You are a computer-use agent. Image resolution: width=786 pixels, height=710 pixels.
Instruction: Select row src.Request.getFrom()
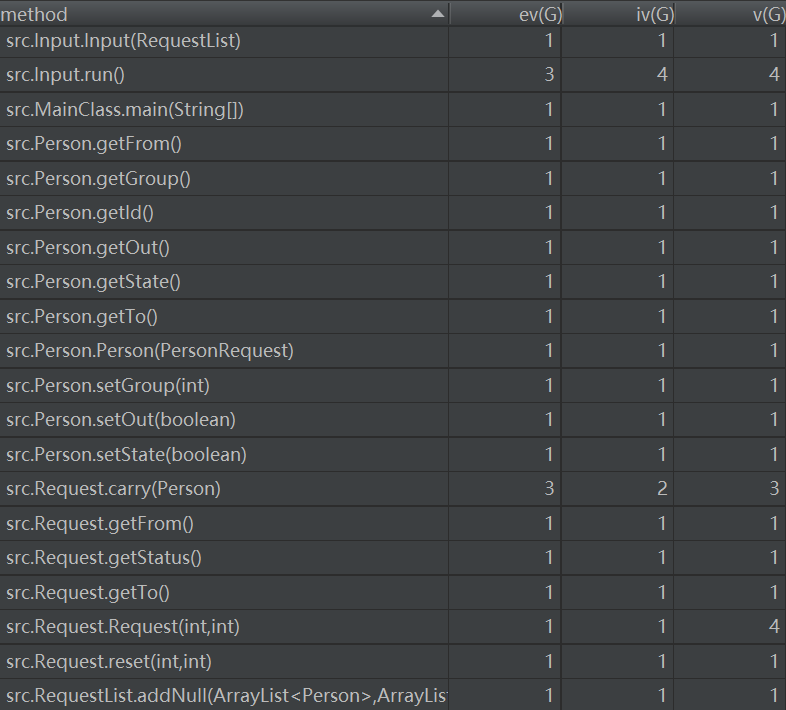click(393, 523)
